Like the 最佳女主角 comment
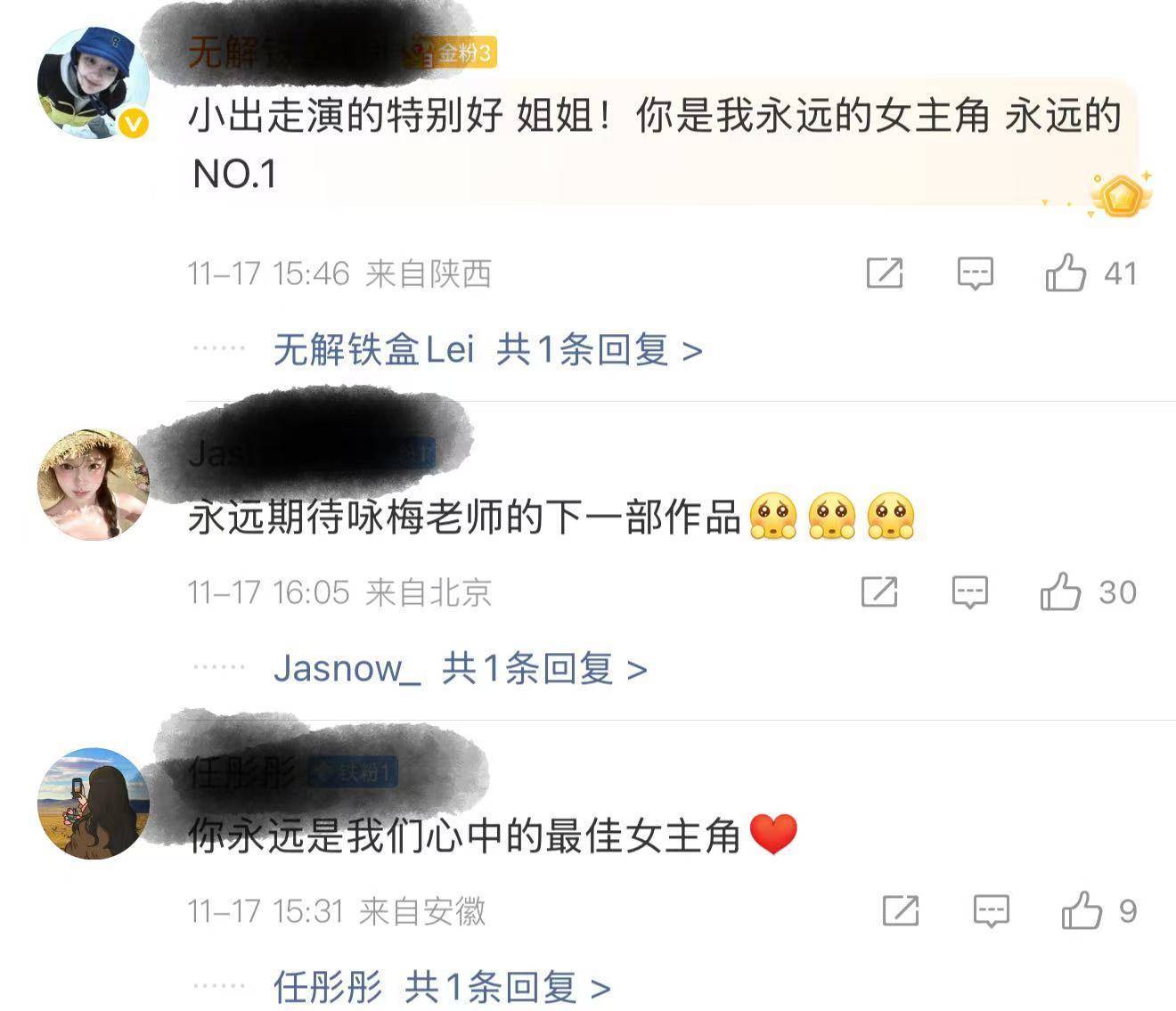This screenshot has height=1011, width=1176. pos(1082,910)
